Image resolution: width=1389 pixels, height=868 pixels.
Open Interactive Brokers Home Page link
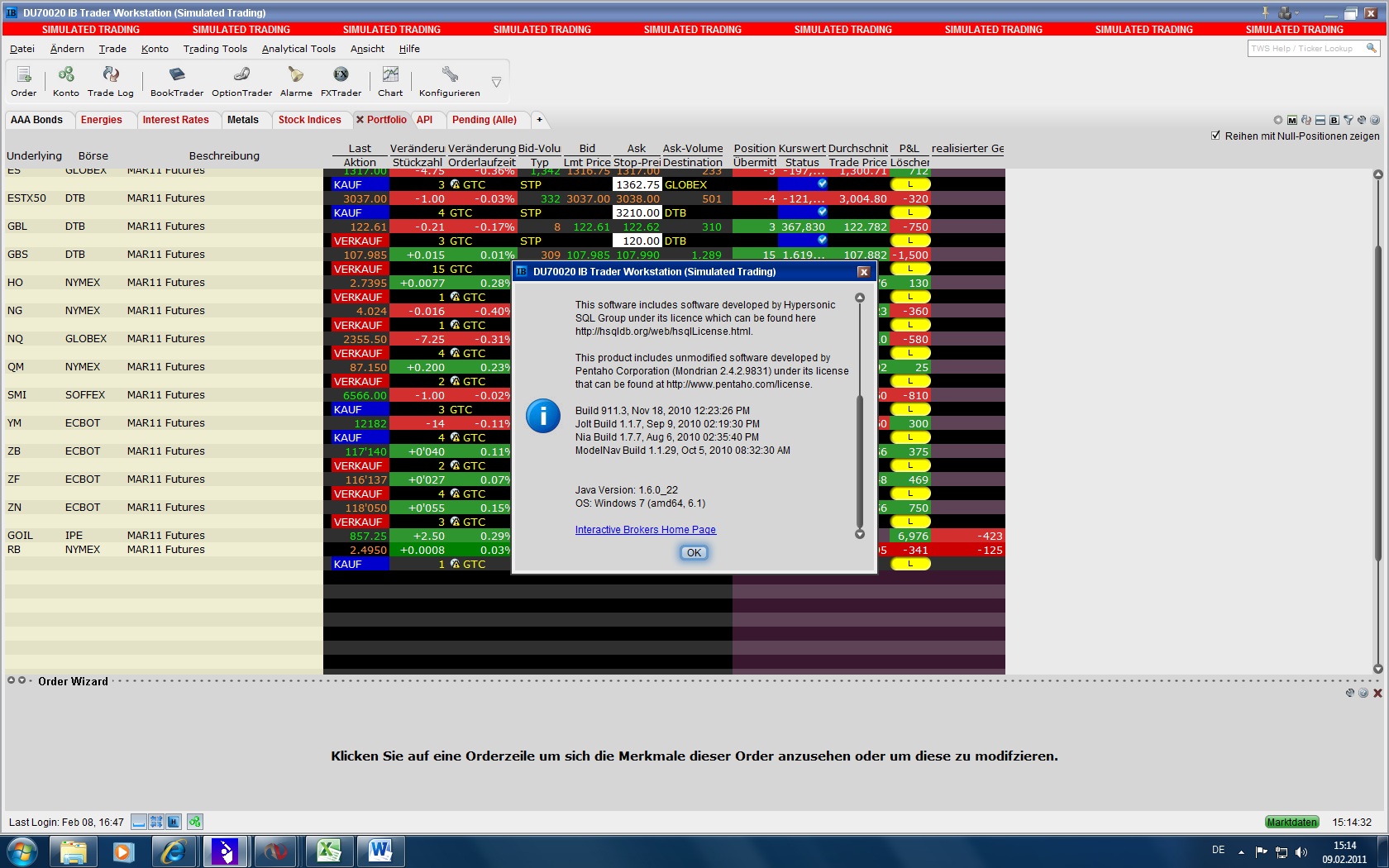click(x=646, y=530)
